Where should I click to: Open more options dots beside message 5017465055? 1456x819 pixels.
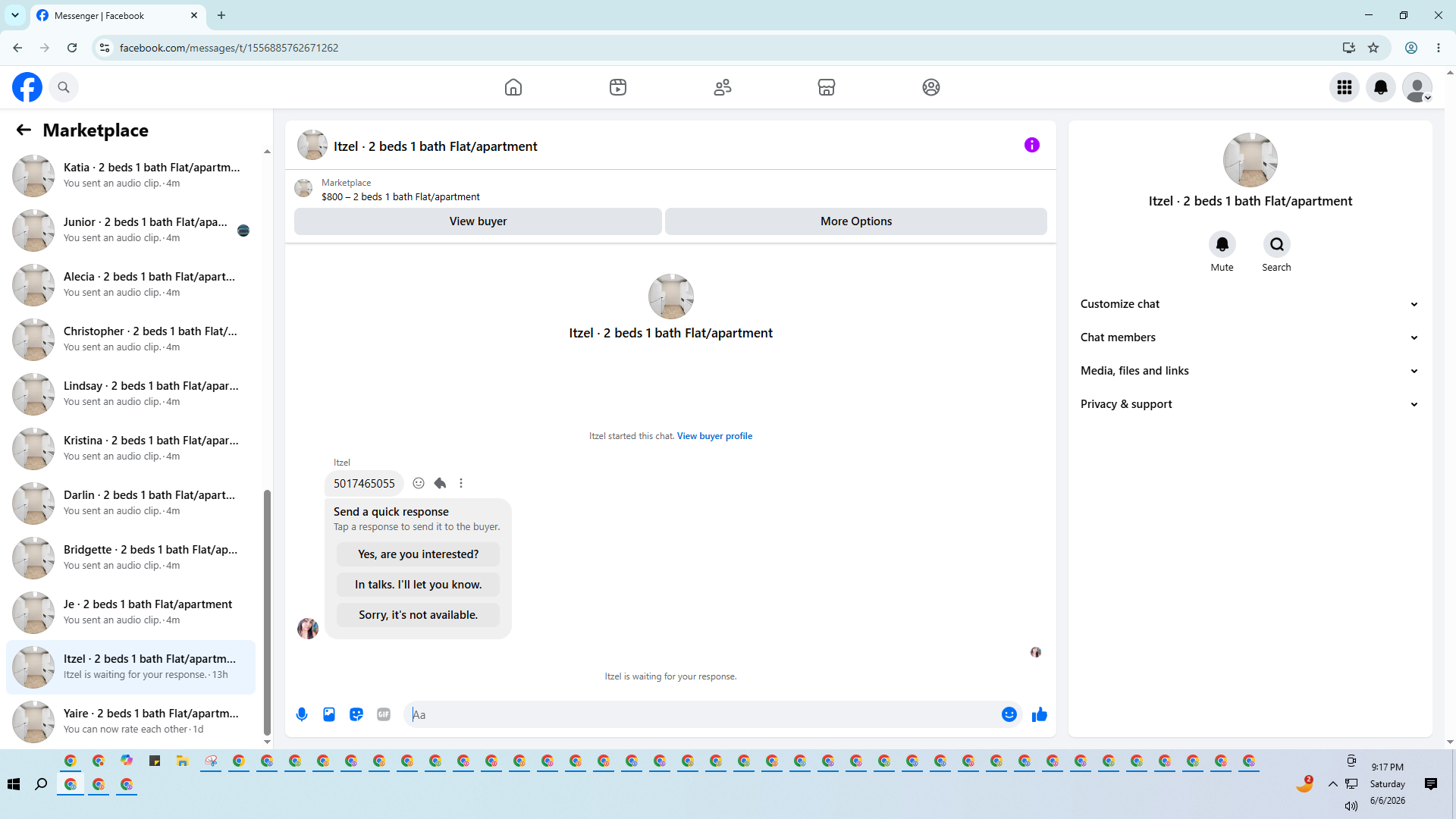click(461, 483)
